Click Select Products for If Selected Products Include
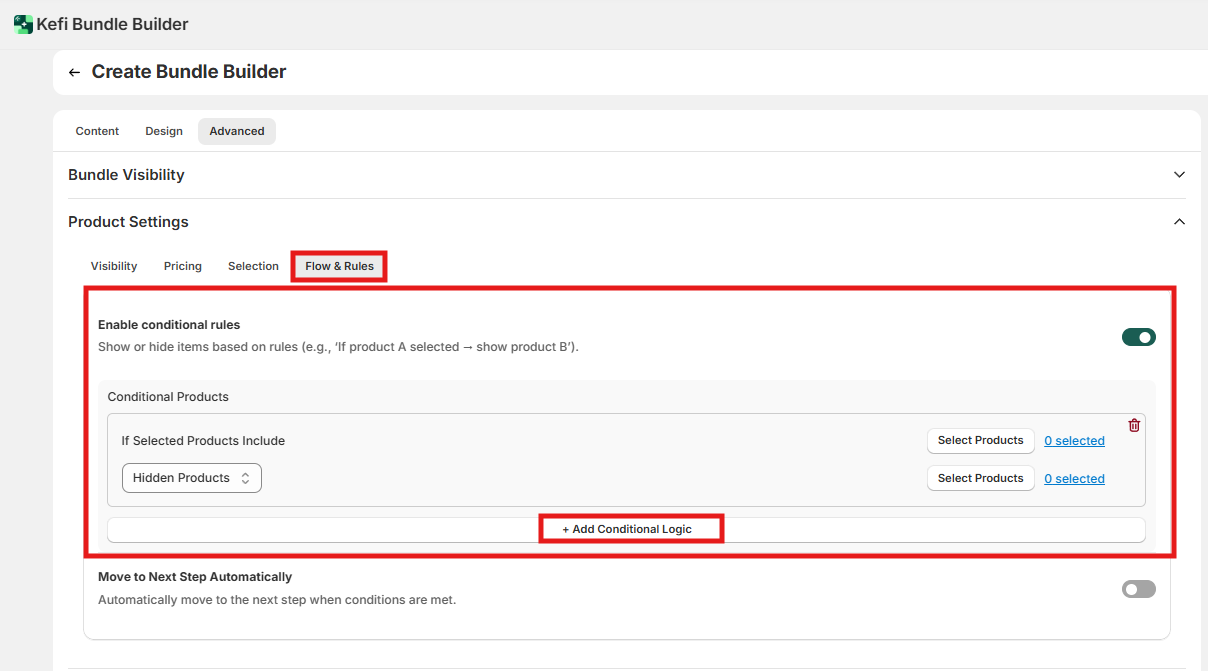 [x=981, y=441]
